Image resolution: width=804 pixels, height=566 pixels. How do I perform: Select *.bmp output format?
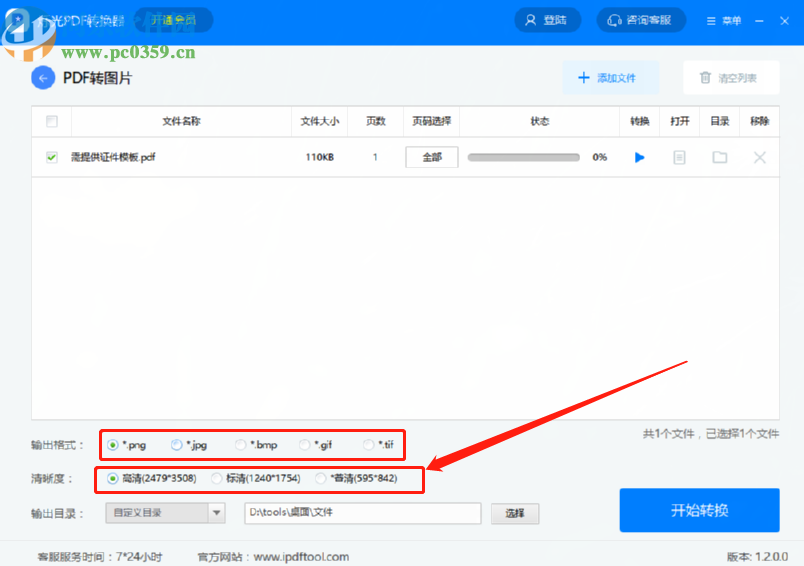point(256,445)
